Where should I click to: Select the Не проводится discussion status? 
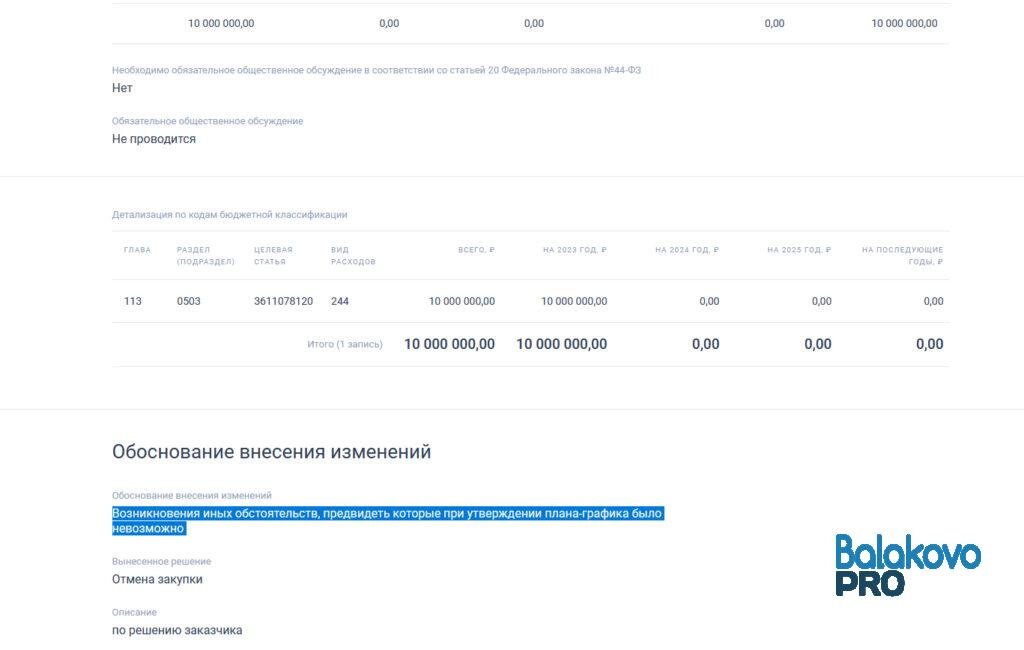153,138
